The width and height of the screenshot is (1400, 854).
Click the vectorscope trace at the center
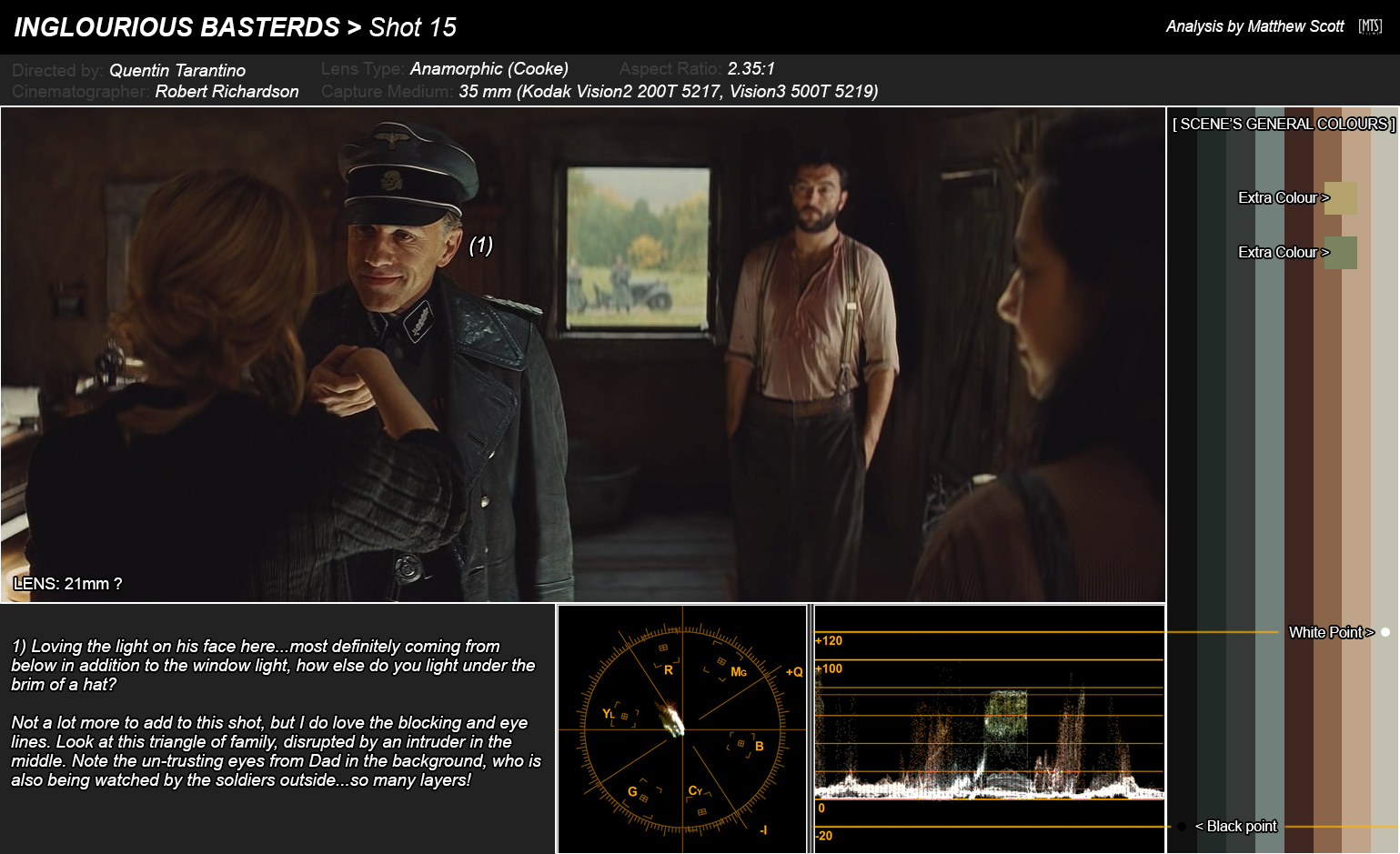(672, 718)
